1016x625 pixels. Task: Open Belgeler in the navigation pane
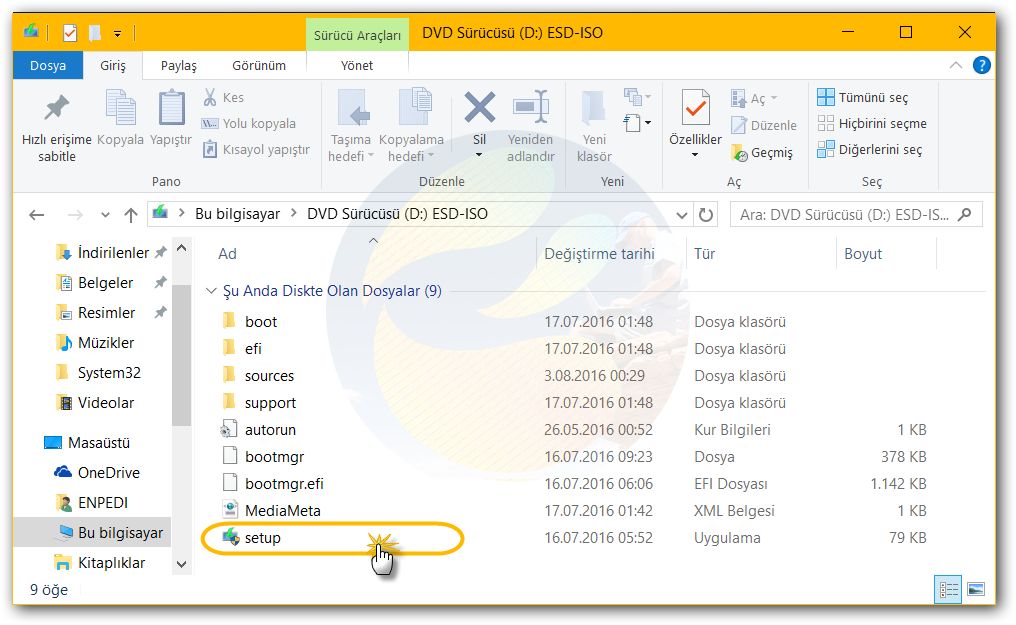pyautogui.click(x=105, y=283)
